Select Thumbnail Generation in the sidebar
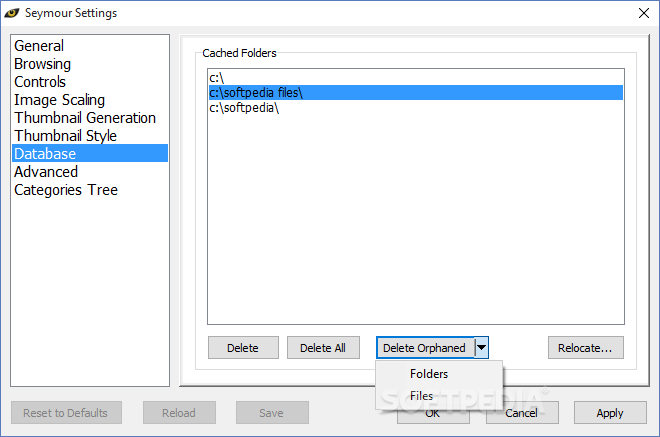 (85, 118)
